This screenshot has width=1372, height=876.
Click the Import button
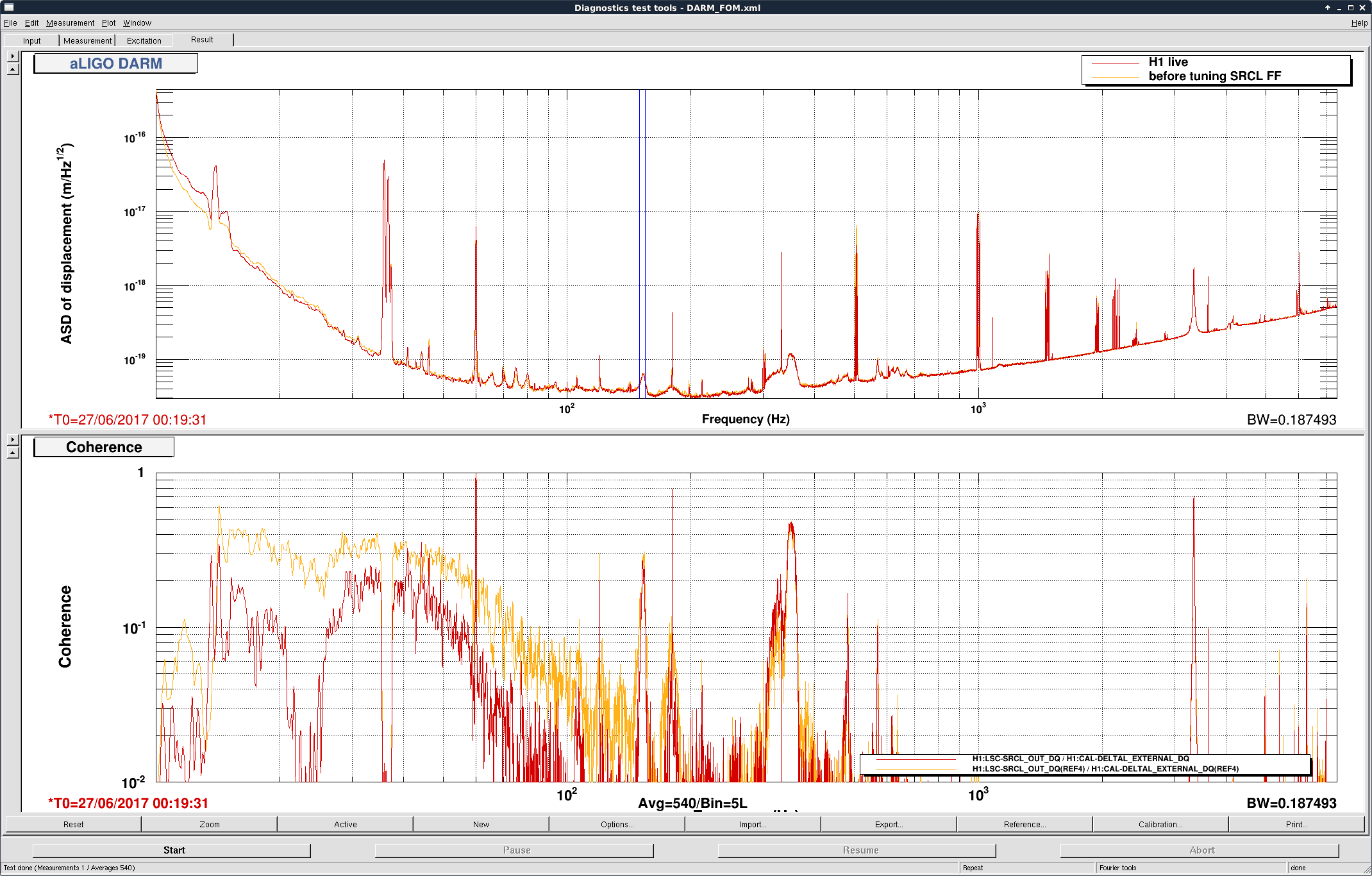[x=753, y=825]
